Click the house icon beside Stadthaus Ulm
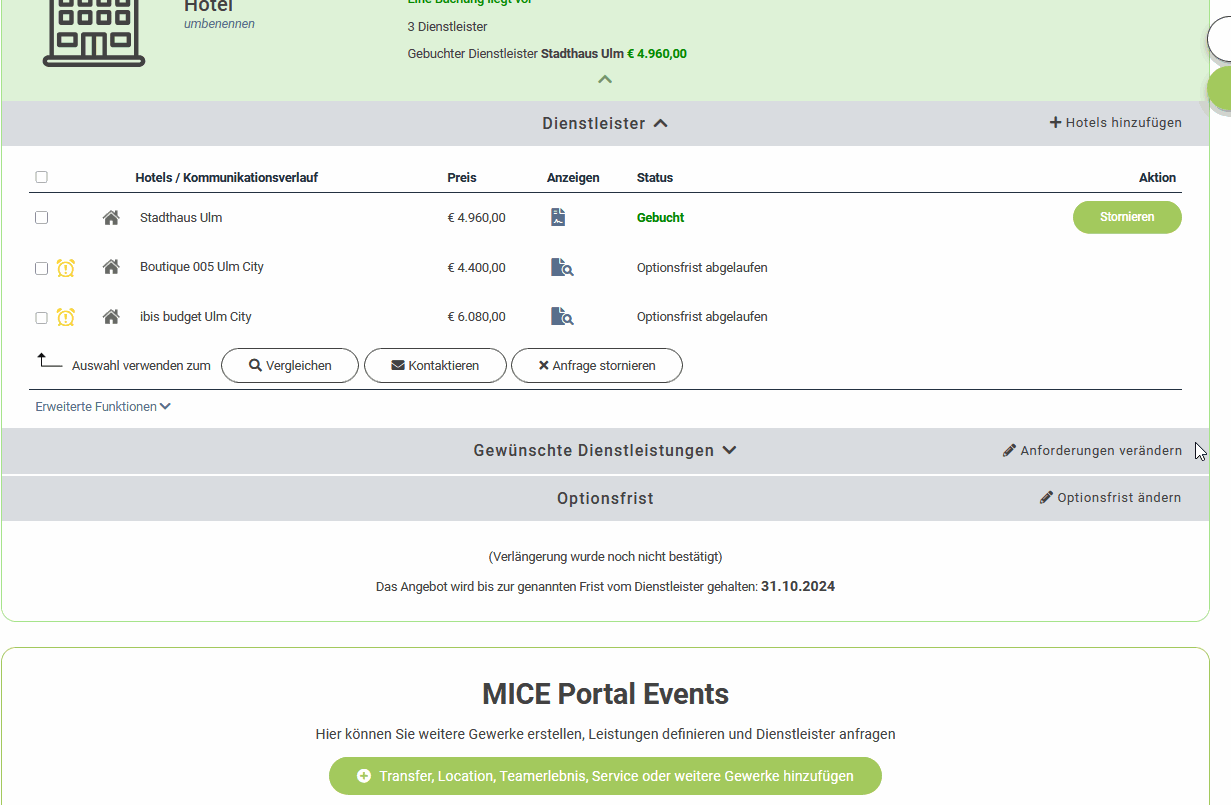The image size is (1231, 805). tap(111, 217)
